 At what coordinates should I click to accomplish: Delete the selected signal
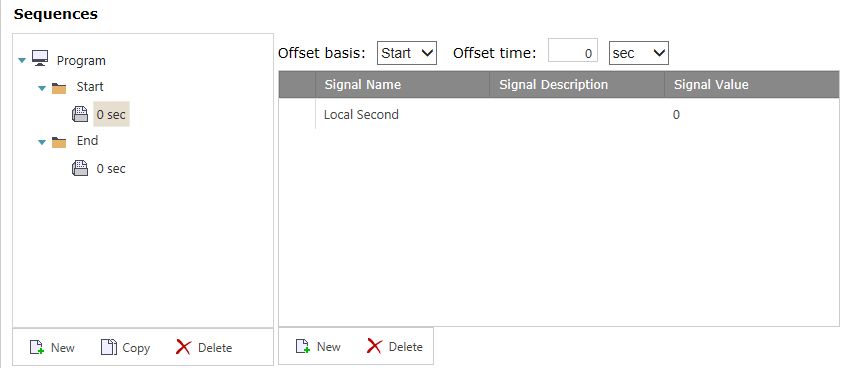tap(395, 346)
